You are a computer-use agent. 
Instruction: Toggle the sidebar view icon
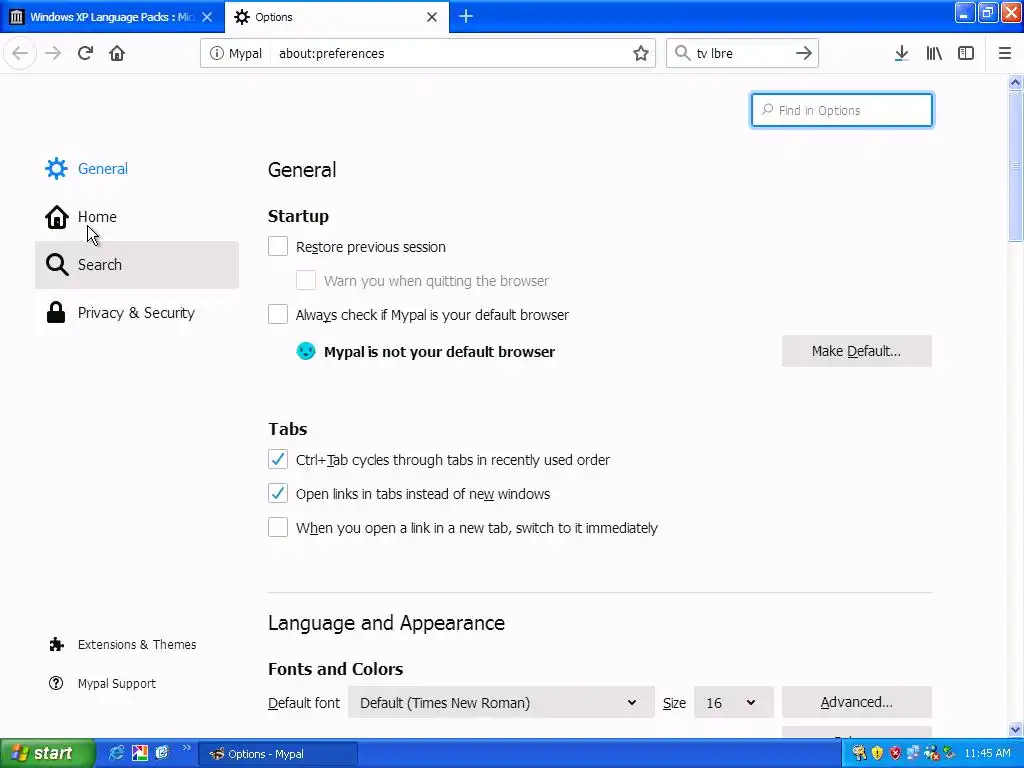coord(966,54)
